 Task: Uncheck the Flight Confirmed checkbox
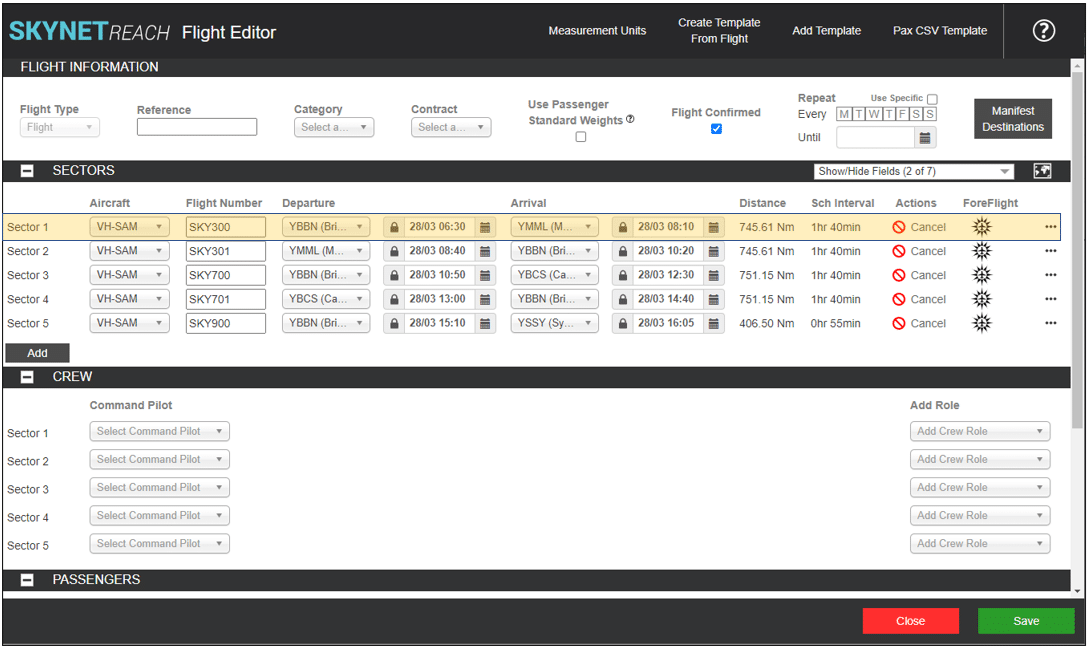tap(716, 129)
